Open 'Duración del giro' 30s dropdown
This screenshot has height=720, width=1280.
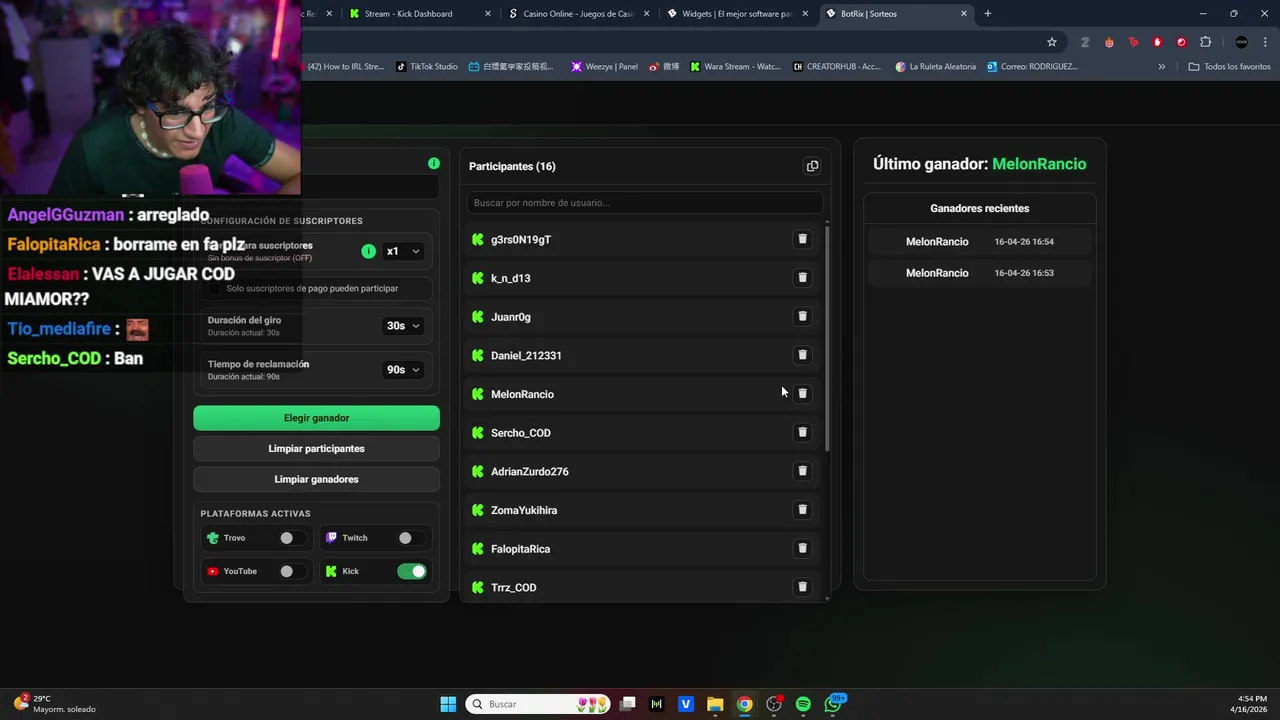(x=403, y=326)
